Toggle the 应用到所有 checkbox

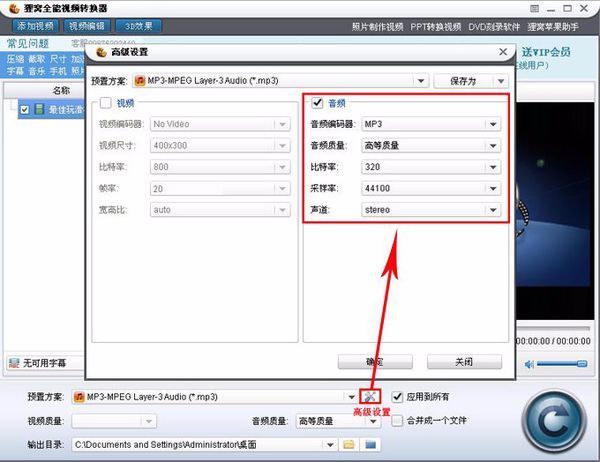coord(397,397)
